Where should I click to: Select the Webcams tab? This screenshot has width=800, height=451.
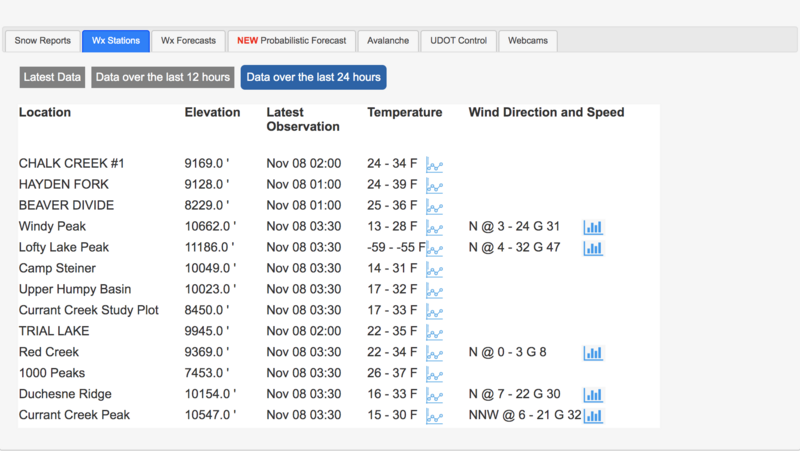point(528,41)
